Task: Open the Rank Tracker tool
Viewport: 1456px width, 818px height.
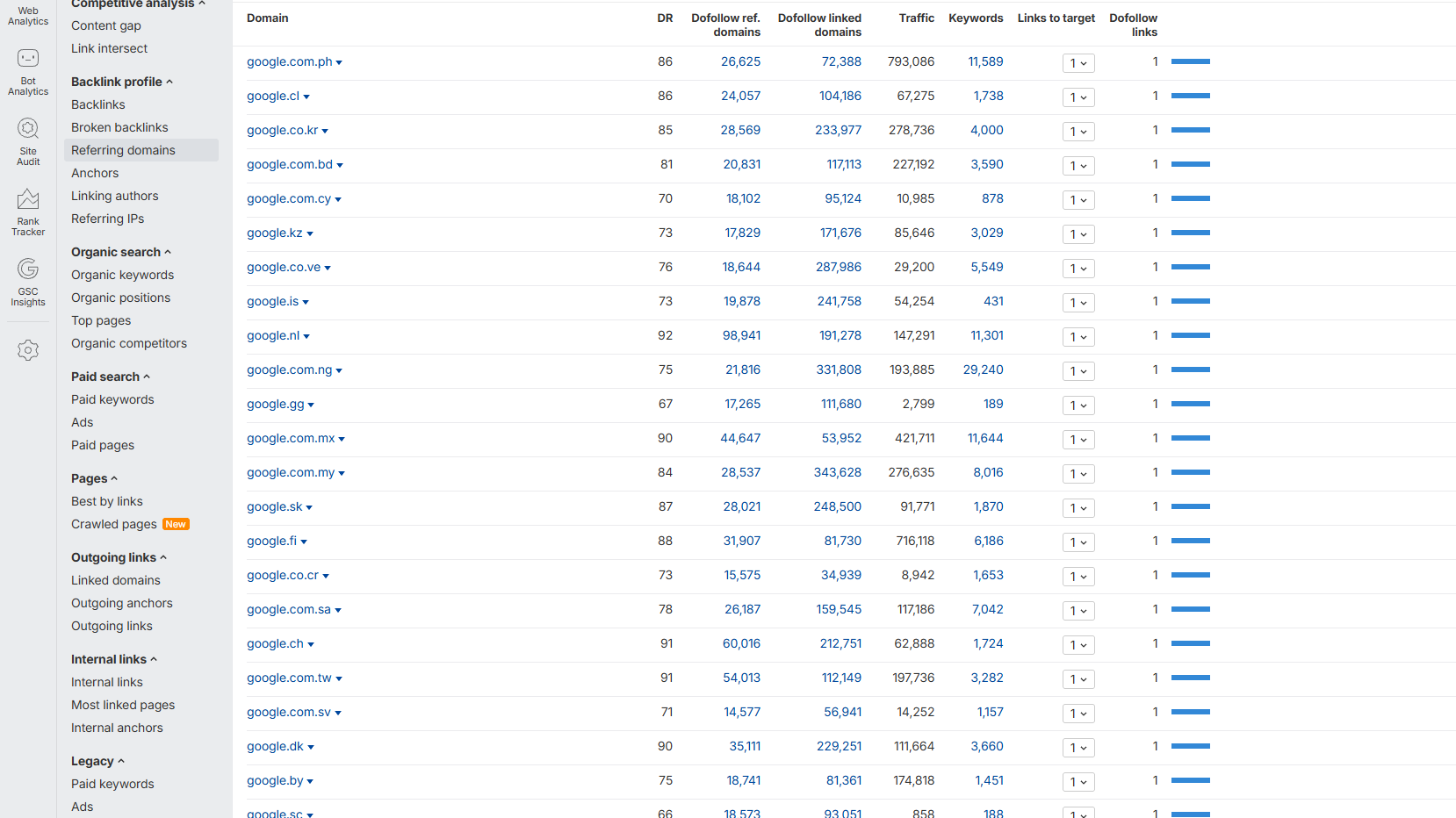Action: click(x=28, y=212)
